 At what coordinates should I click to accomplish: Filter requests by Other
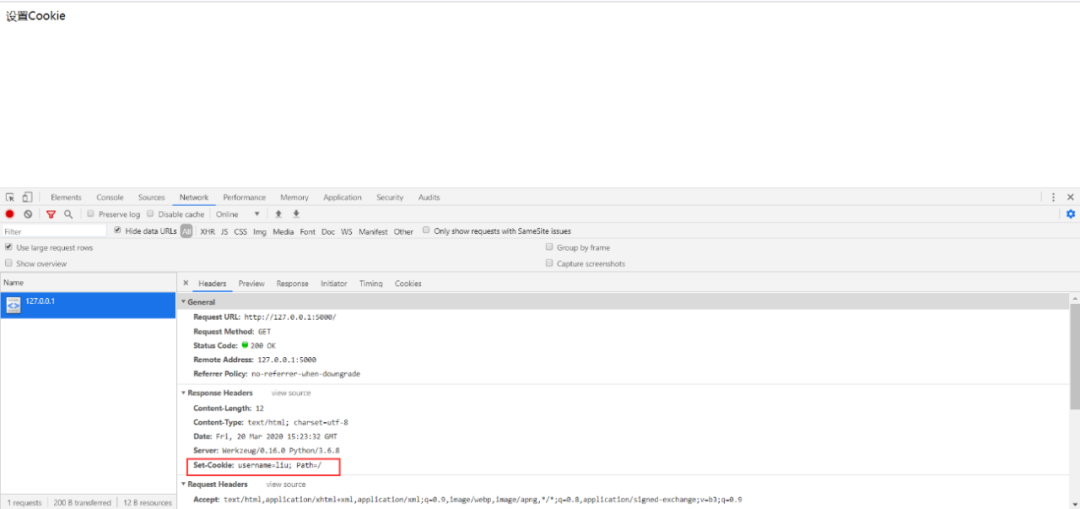click(x=404, y=231)
